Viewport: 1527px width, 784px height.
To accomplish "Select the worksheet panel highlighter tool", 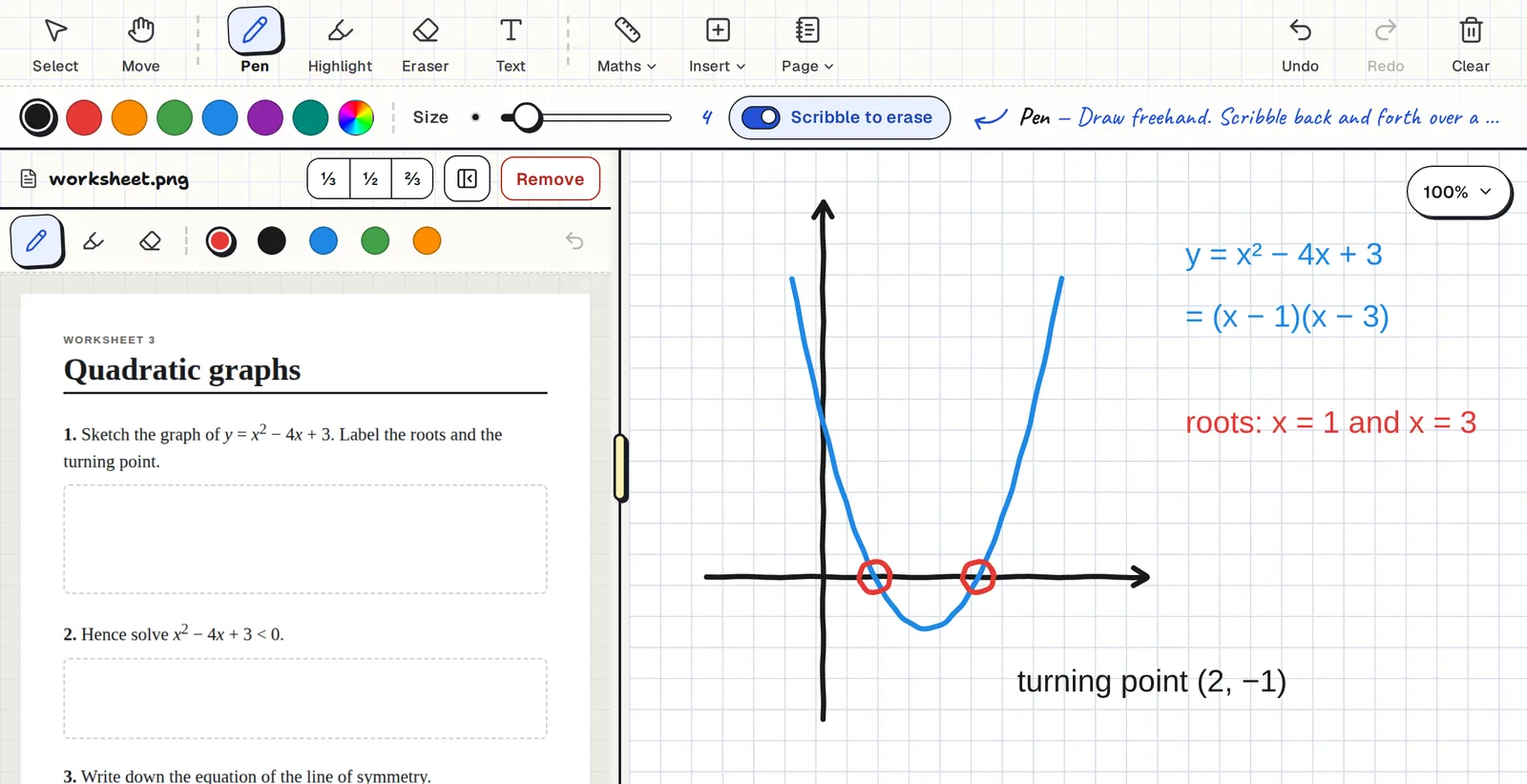I will (94, 241).
